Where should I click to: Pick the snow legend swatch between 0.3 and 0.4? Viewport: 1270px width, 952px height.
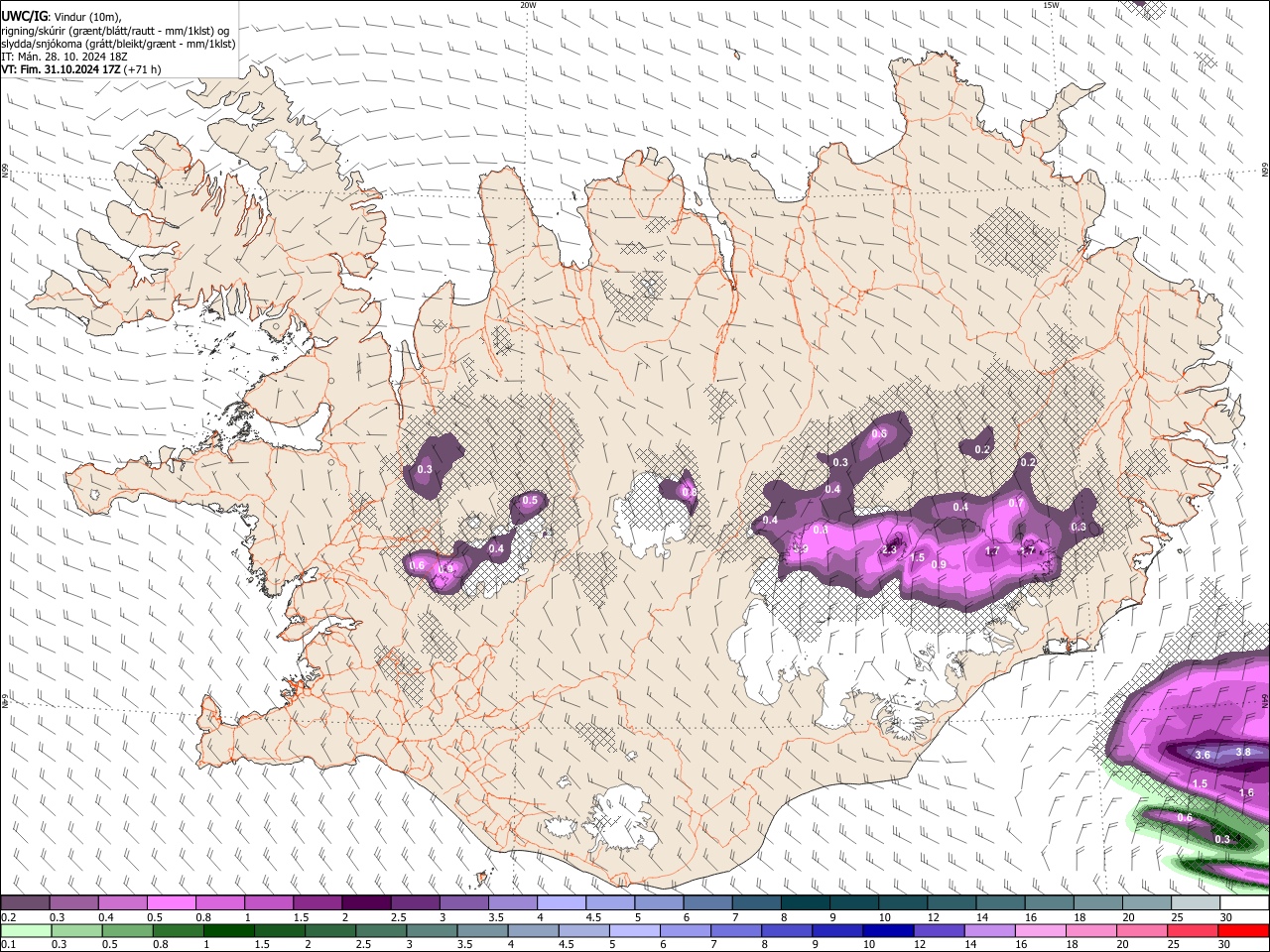73,903
